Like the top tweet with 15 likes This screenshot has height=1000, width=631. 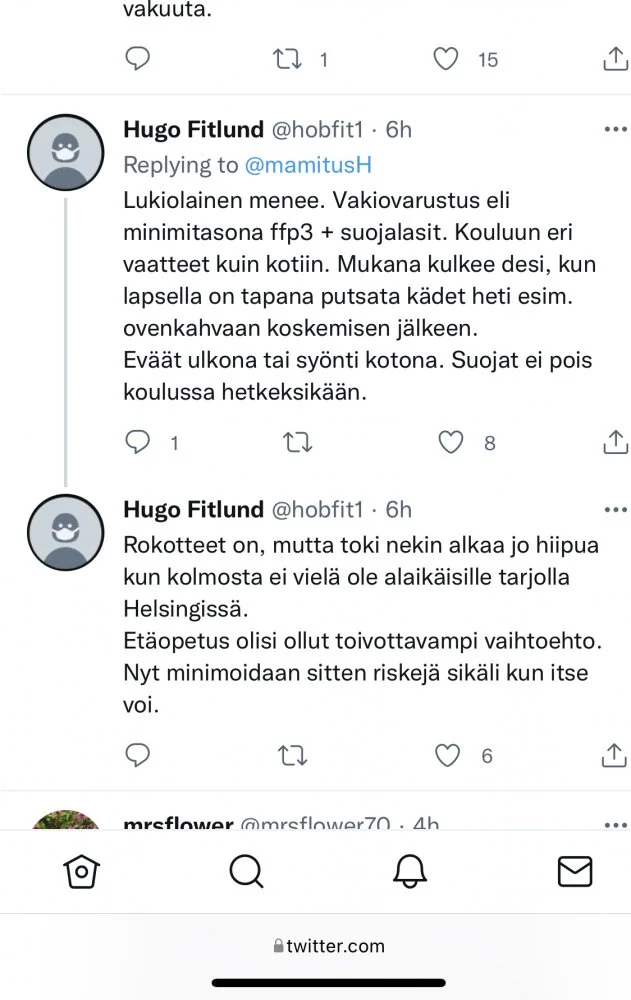tap(447, 59)
